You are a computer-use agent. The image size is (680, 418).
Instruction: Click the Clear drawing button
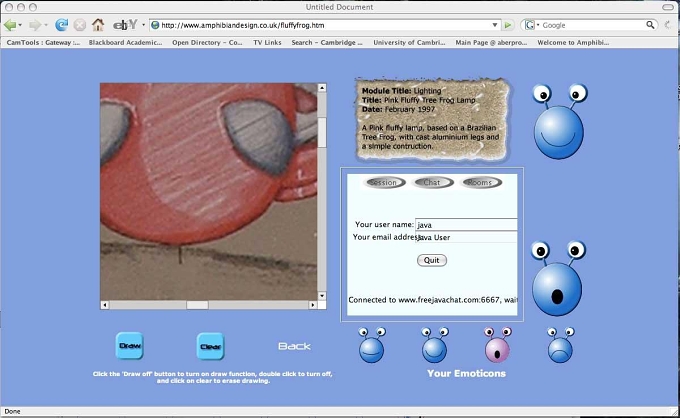(x=210, y=346)
